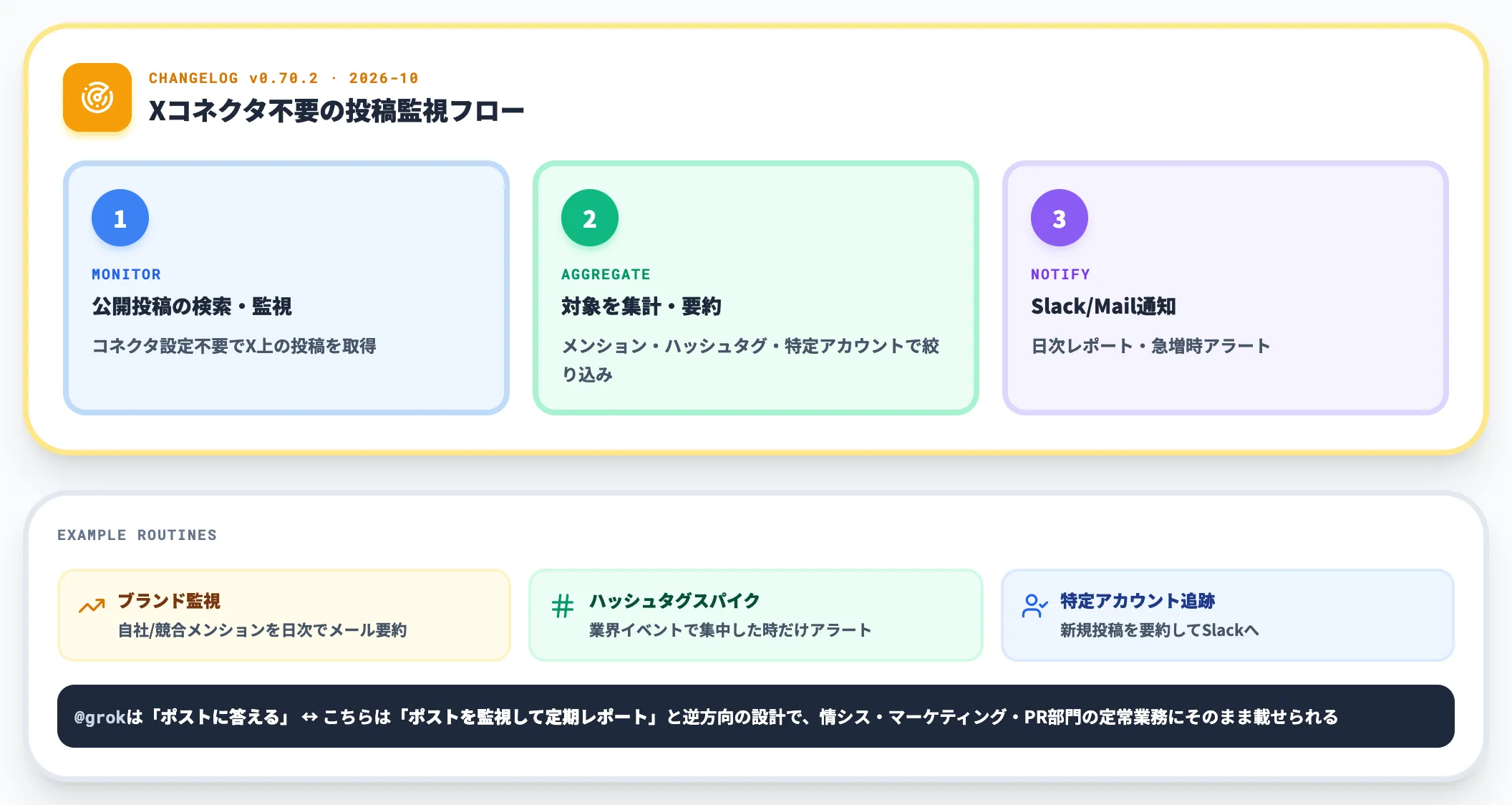This screenshot has height=805, width=1512.
Task: Click the title Xコネクタ不要の投稿監視フロー
Action: [336, 111]
